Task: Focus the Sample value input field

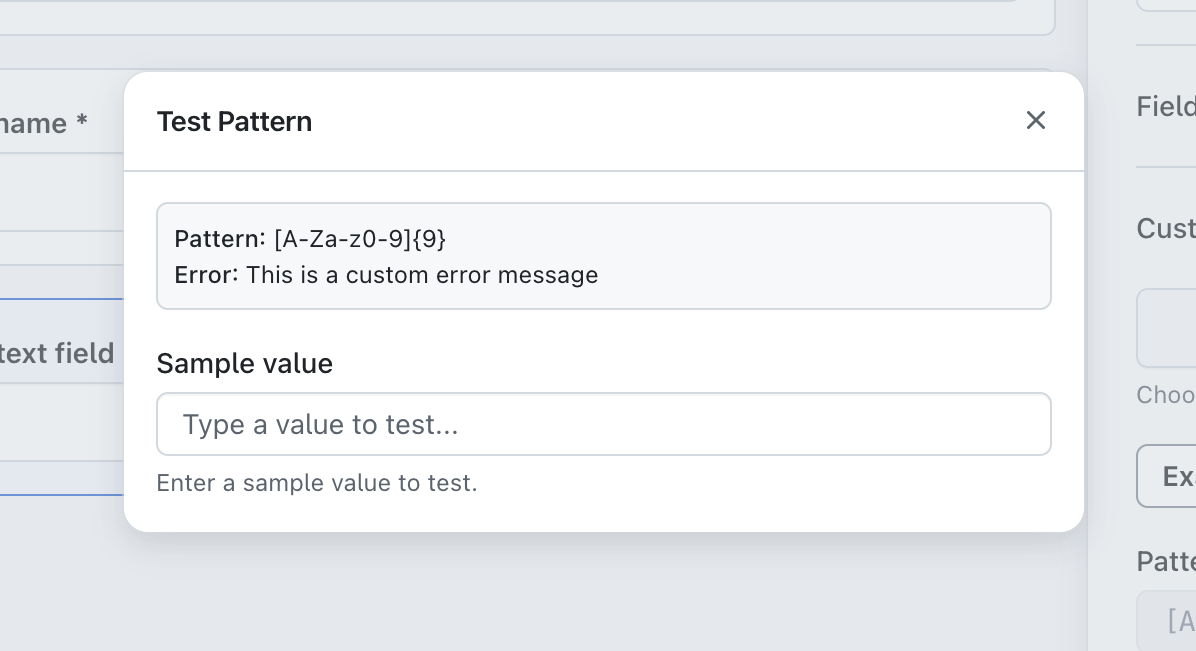Action: pyautogui.click(x=603, y=424)
